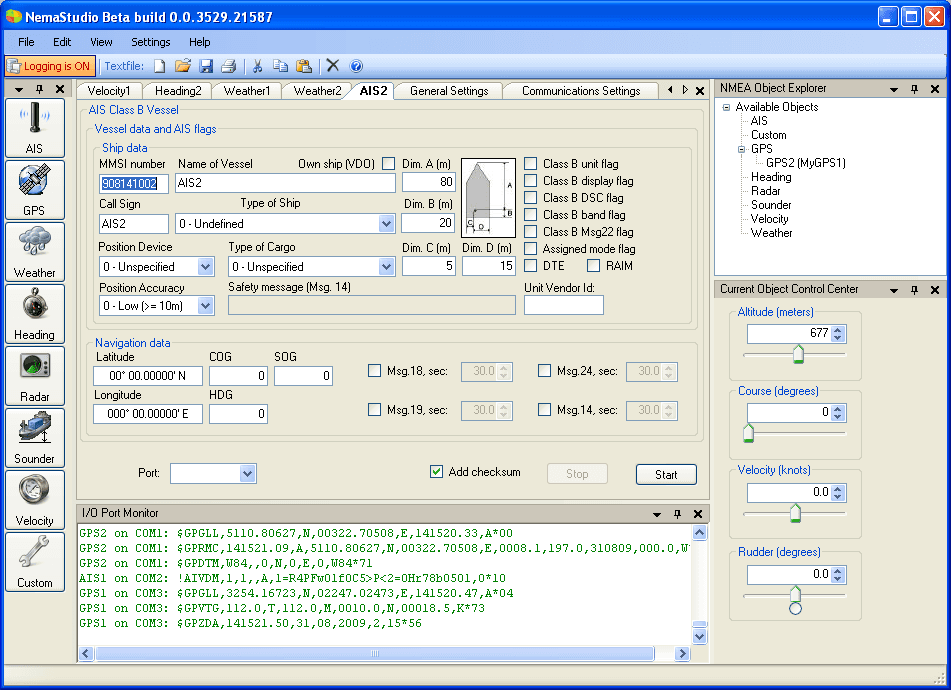
Task: Click the Logging is ON button
Action: (49, 66)
